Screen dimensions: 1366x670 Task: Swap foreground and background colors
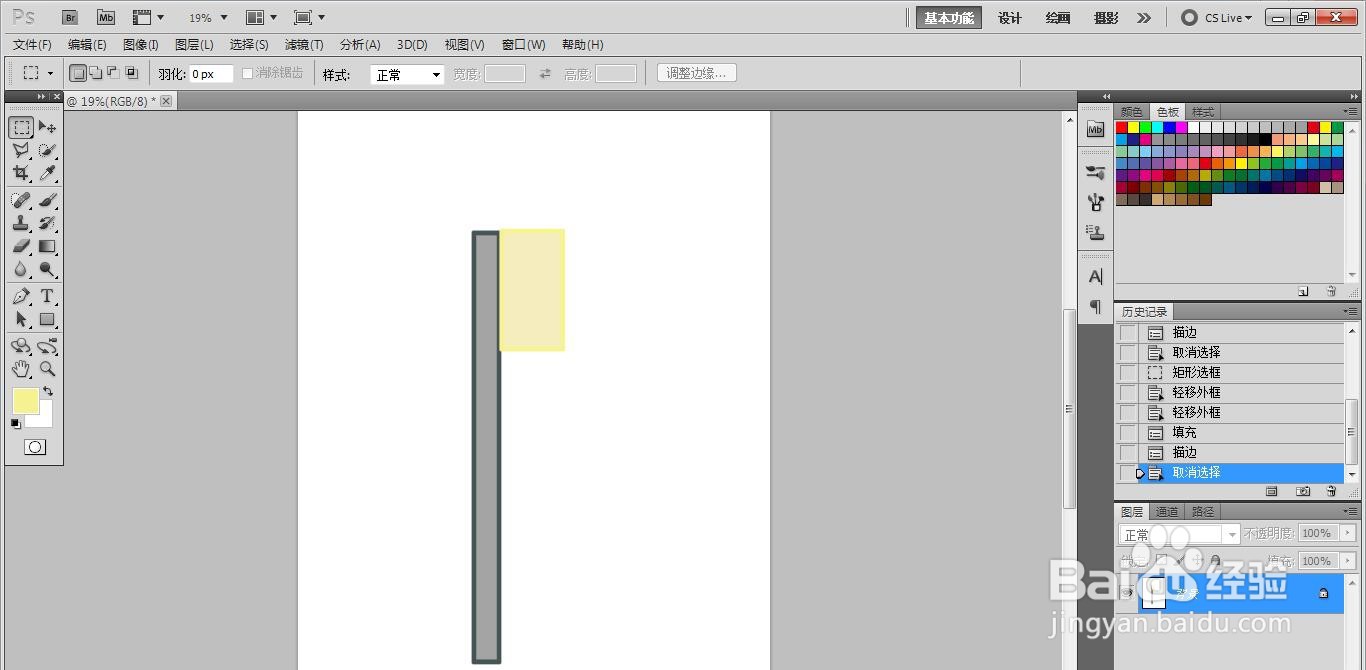pyautogui.click(x=47, y=392)
